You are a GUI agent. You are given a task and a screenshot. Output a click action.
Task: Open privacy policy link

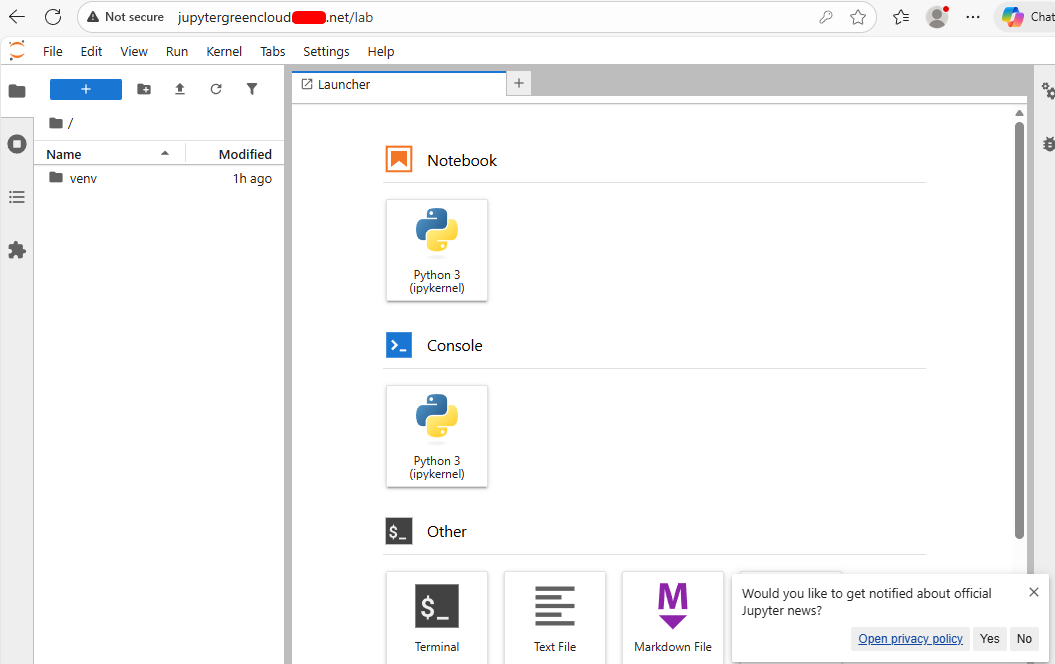pyautogui.click(x=910, y=638)
